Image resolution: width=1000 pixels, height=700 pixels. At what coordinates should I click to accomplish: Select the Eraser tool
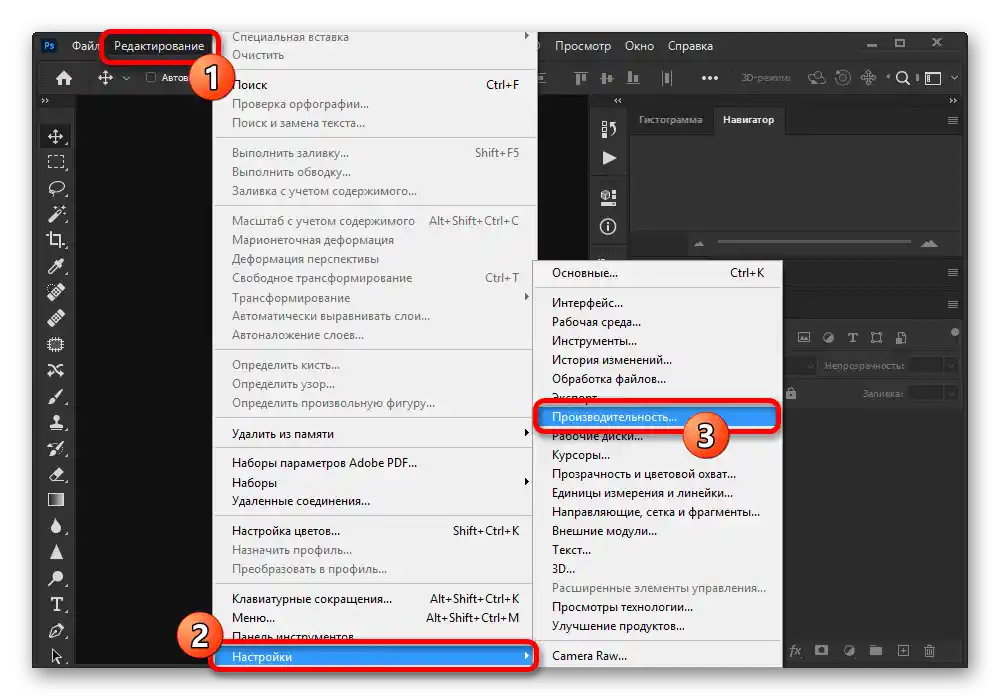click(56, 474)
